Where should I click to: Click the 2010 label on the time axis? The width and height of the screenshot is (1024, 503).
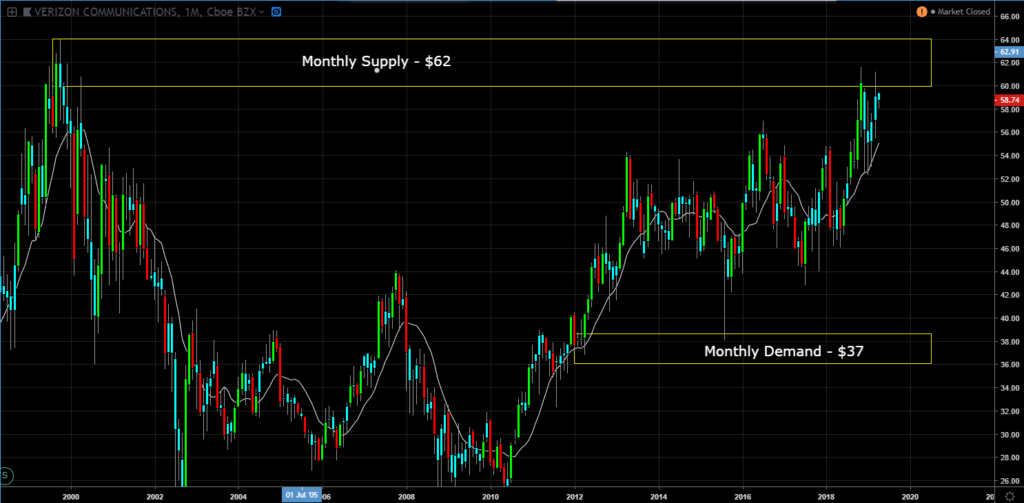point(491,496)
